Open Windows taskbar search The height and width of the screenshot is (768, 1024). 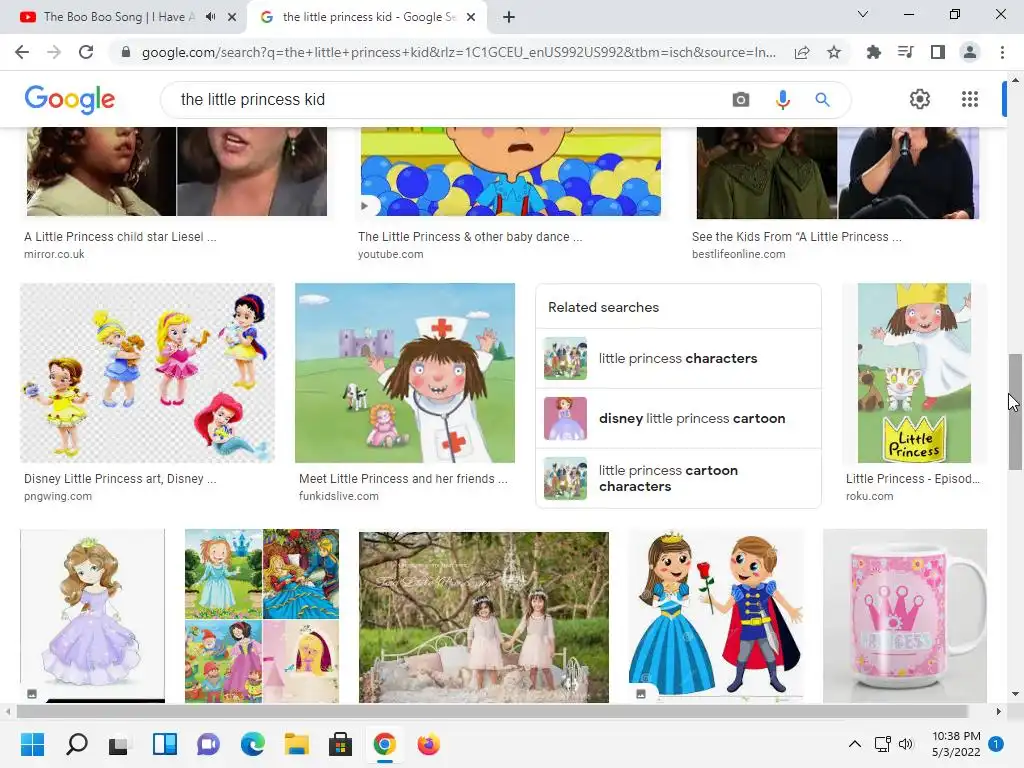pyautogui.click(x=77, y=744)
